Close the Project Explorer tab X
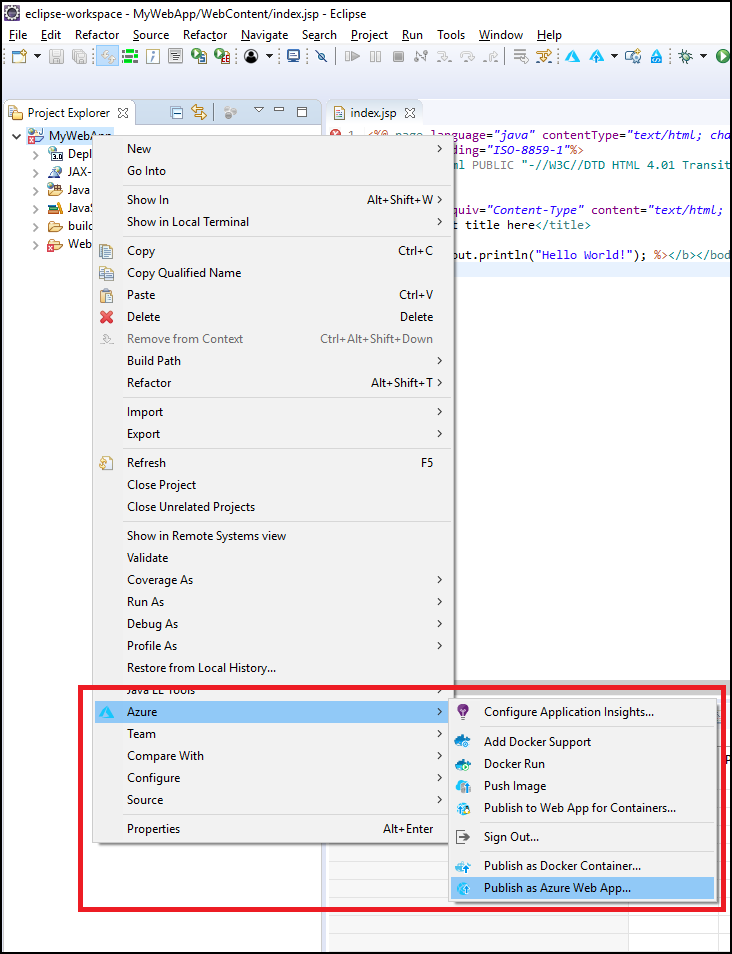The width and height of the screenshot is (732, 954). coord(122,113)
